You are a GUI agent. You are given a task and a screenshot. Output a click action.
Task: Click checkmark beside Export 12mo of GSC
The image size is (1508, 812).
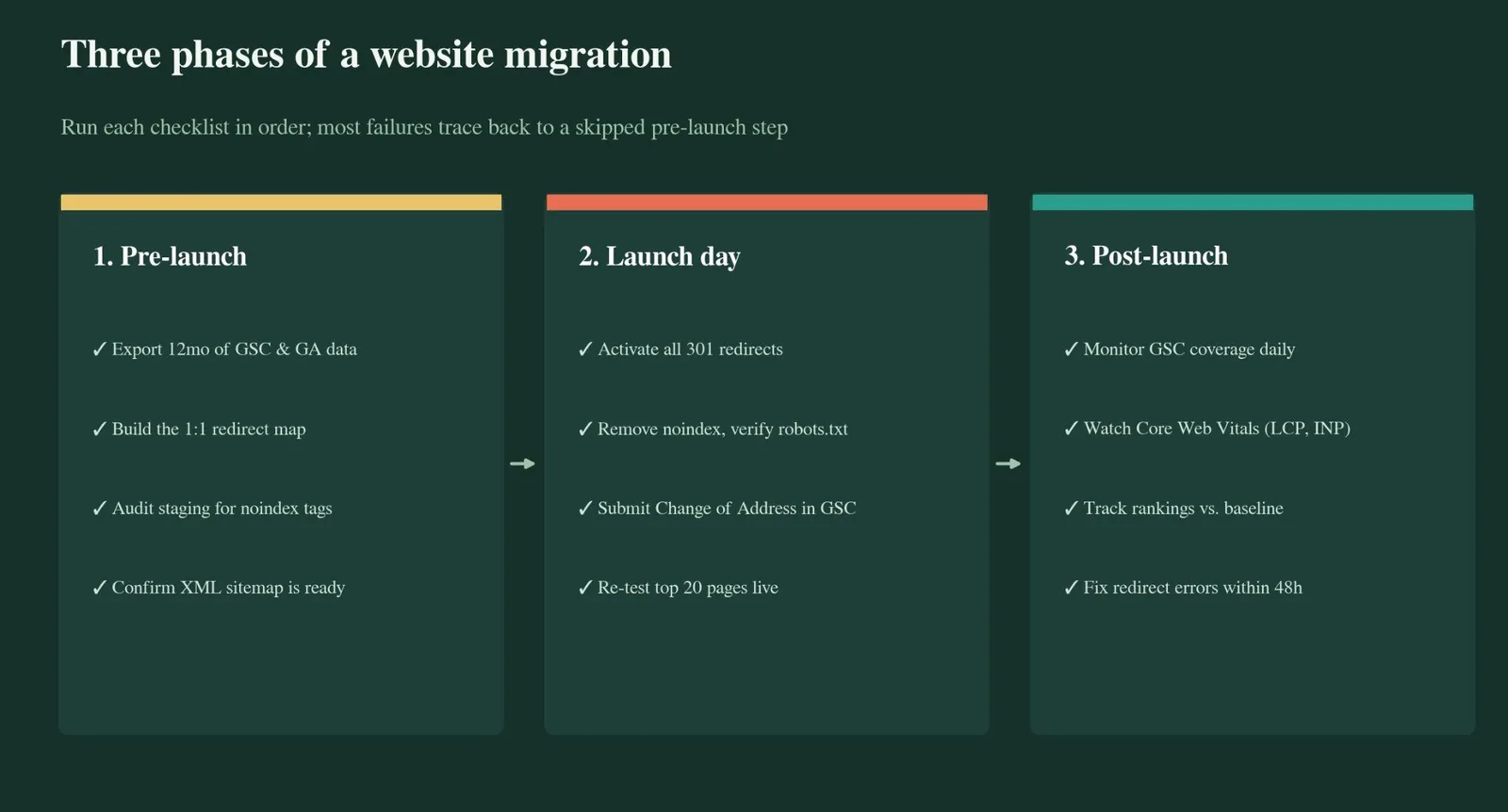(100, 349)
